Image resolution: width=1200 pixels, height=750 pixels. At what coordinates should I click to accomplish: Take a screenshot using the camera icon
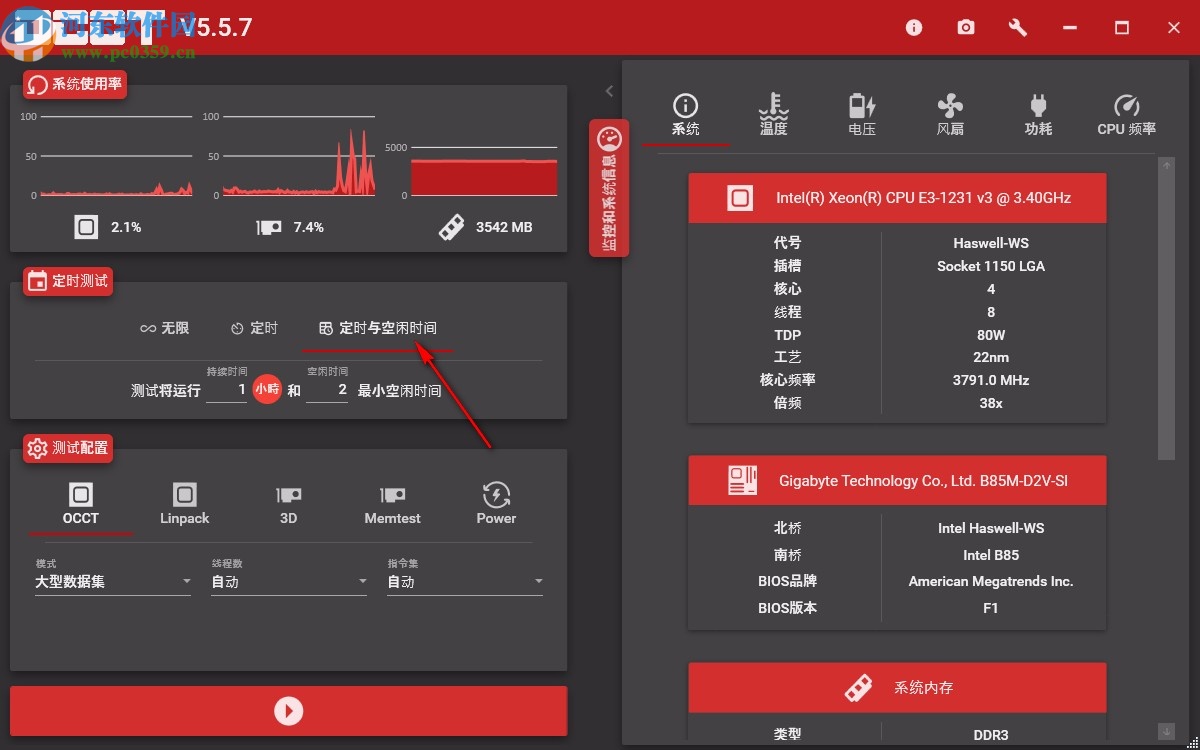(965, 27)
